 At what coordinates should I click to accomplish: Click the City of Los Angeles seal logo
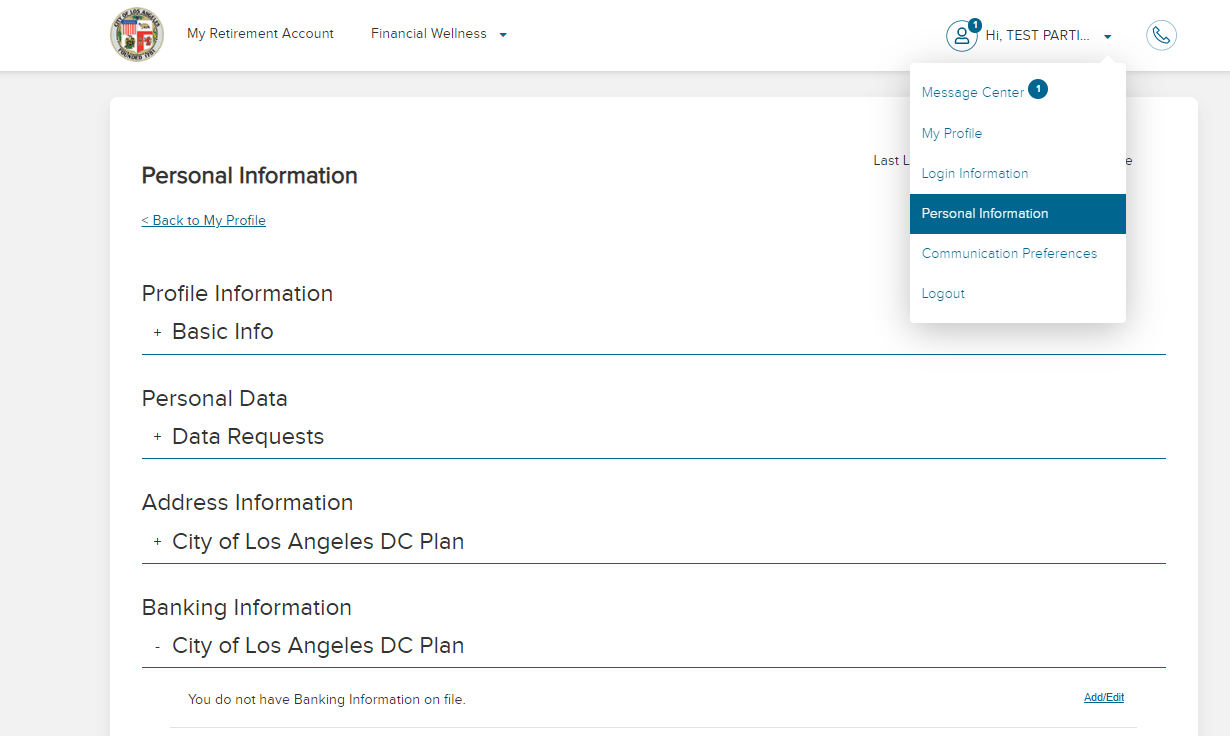point(137,35)
